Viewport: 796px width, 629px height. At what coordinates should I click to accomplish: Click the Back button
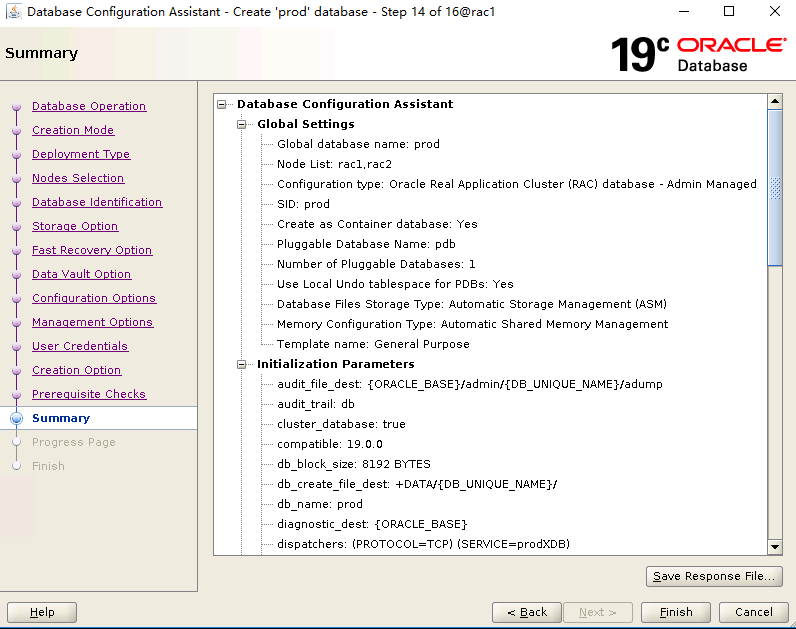pos(526,612)
